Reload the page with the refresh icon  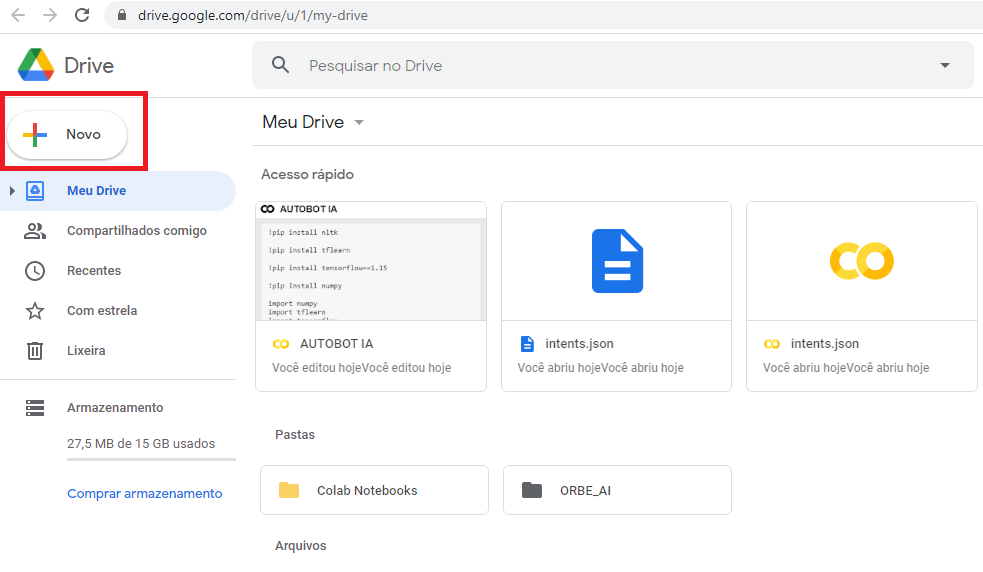pyautogui.click(x=82, y=15)
